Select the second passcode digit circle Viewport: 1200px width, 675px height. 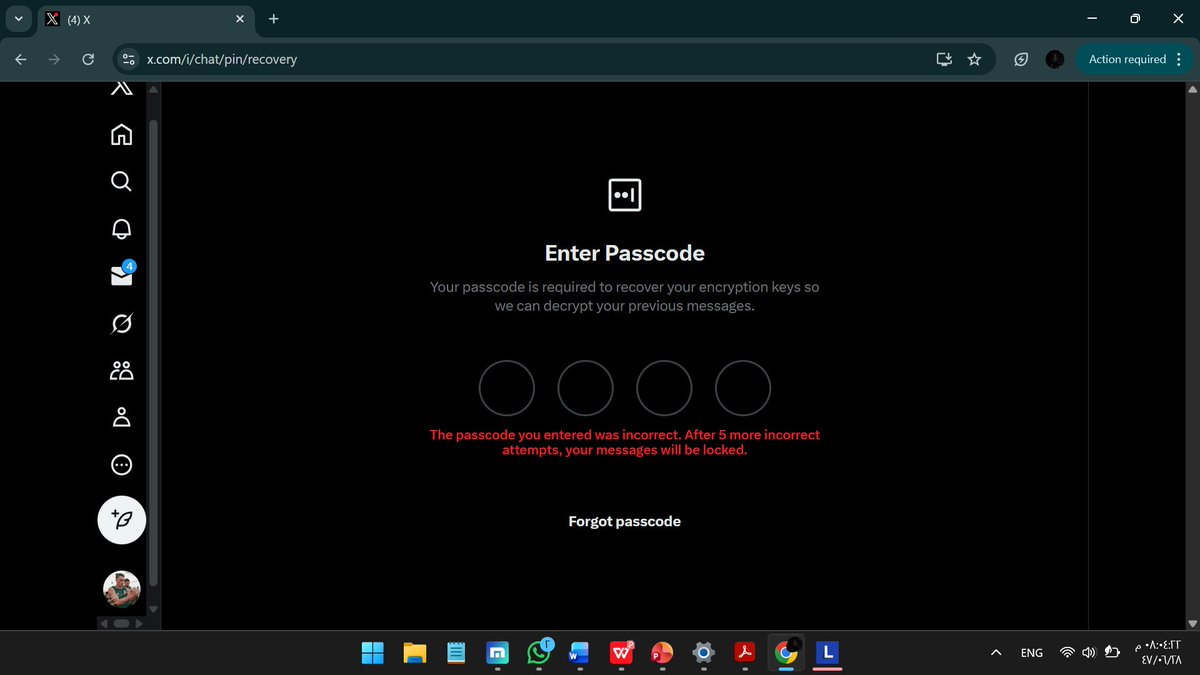coord(585,388)
